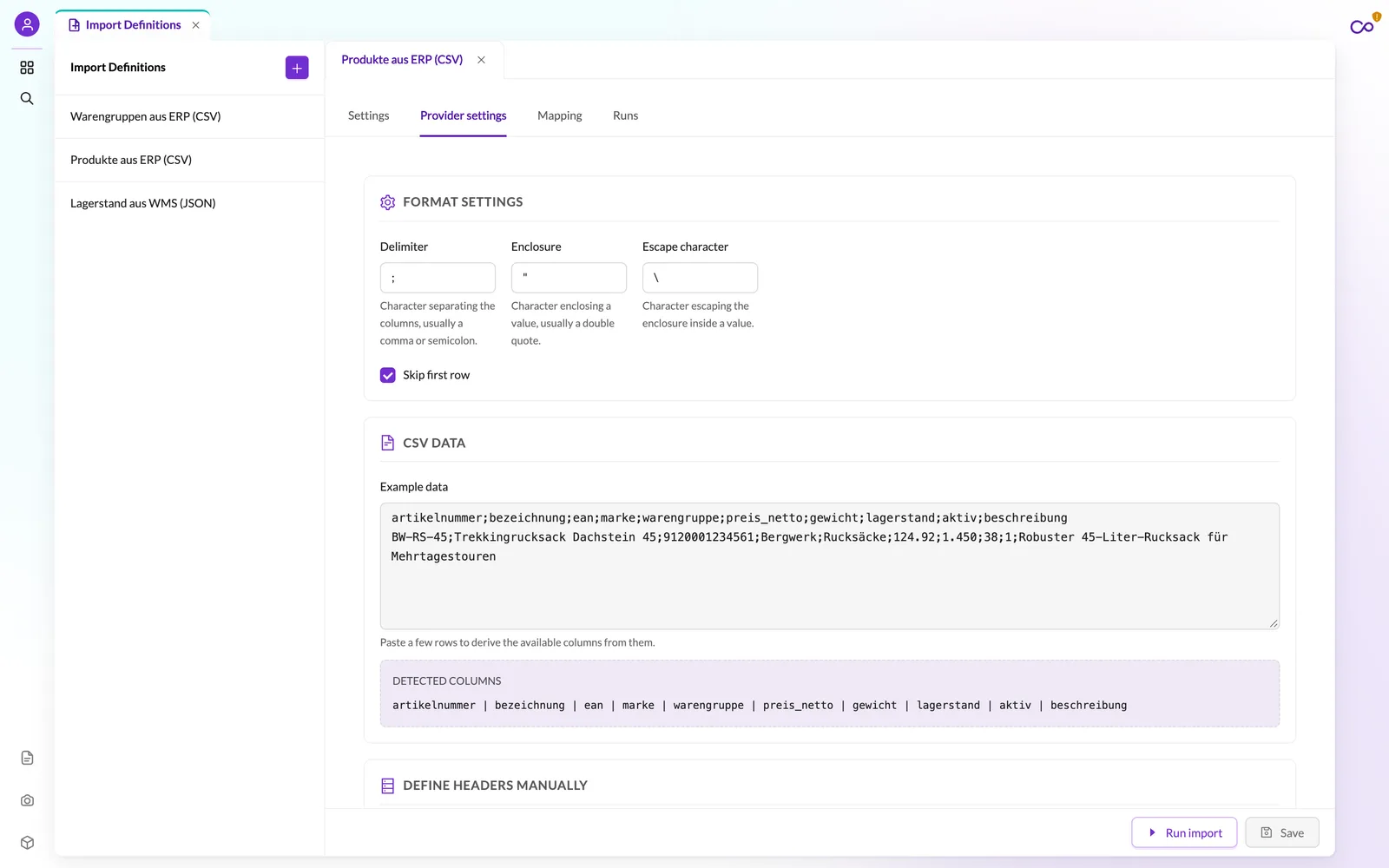
Task: Open the search icon in left sidebar
Action: tap(27, 99)
